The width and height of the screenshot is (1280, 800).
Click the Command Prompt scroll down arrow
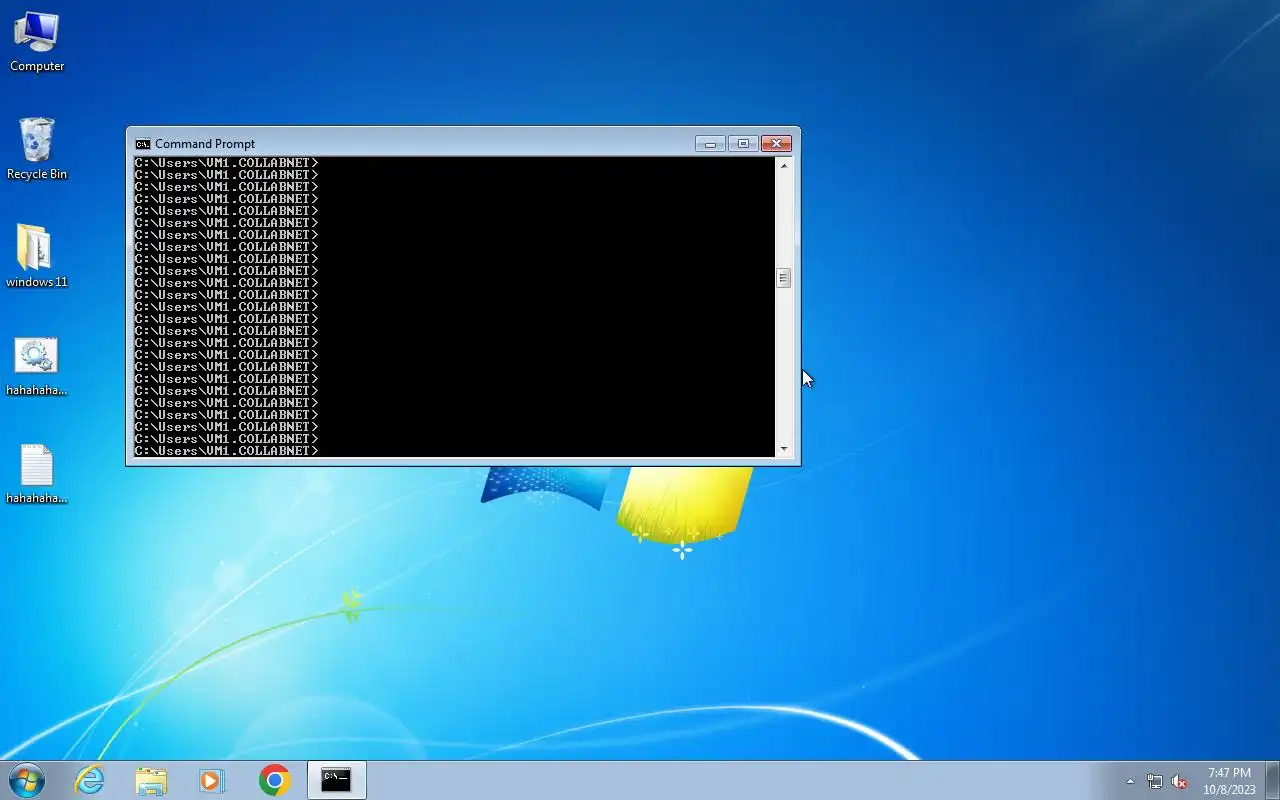[784, 449]
